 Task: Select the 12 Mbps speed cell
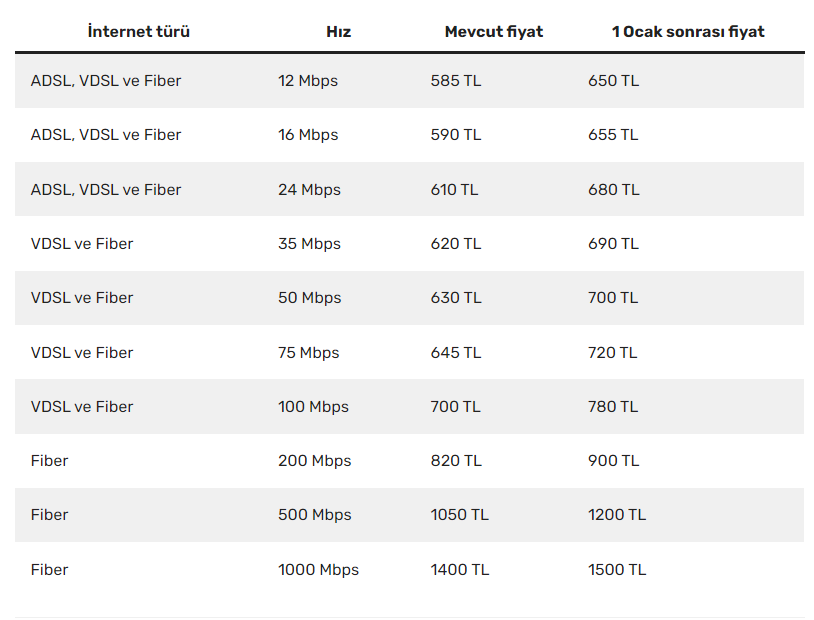click(308, 81)
